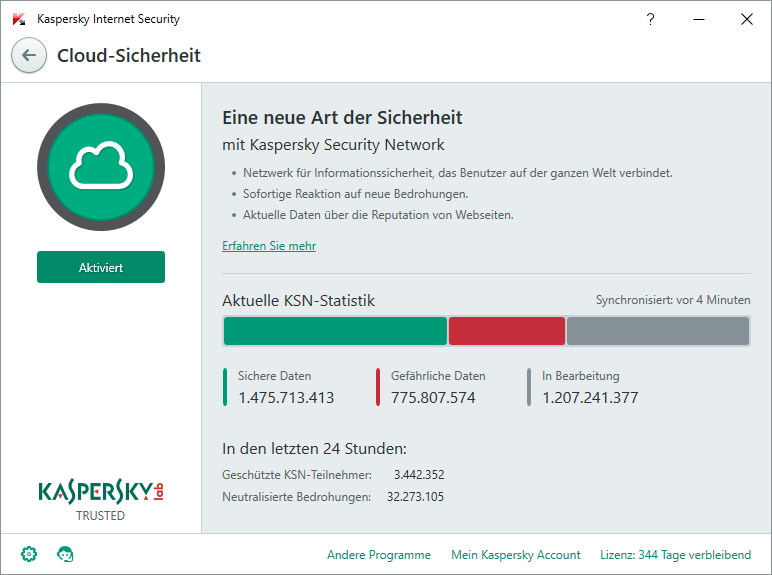Select the Sichere Daten value 1.475.713.413
Screen dimensions: 772x575
click(286, 397)
